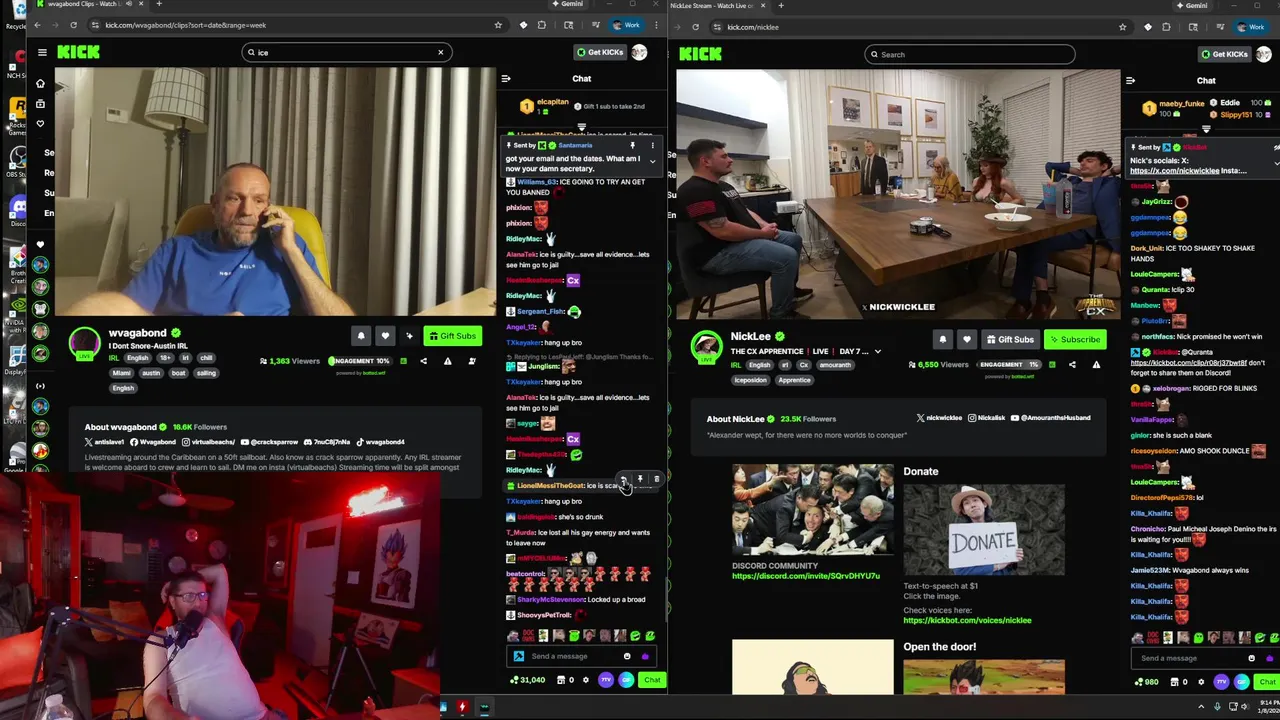Collapse the chat panel in left window
The width and height of the screenshot is (1280, 720).
pos(506,78)
